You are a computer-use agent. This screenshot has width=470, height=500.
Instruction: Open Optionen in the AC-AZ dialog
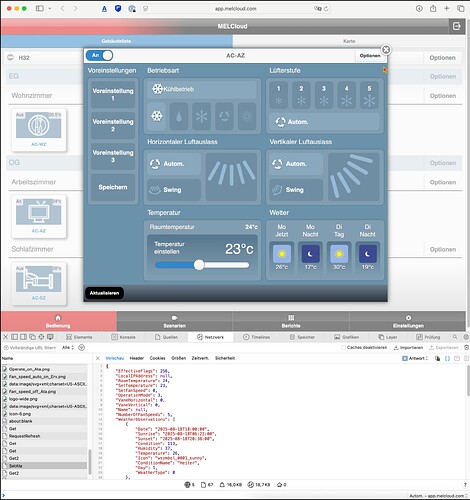pyautogui.click(x=370, y=56)
